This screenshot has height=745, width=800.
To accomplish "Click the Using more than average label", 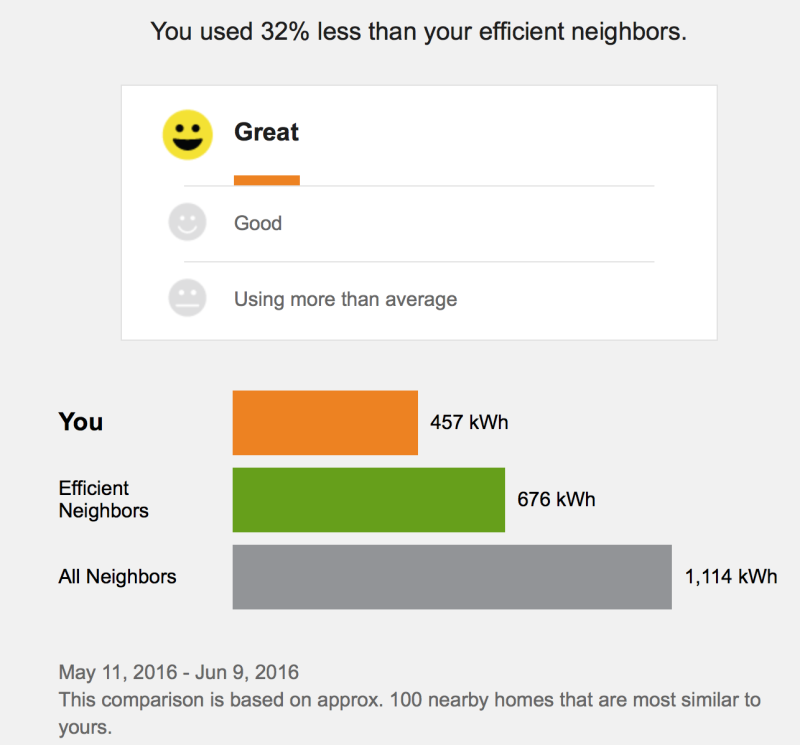I will (x=345, y=299).
